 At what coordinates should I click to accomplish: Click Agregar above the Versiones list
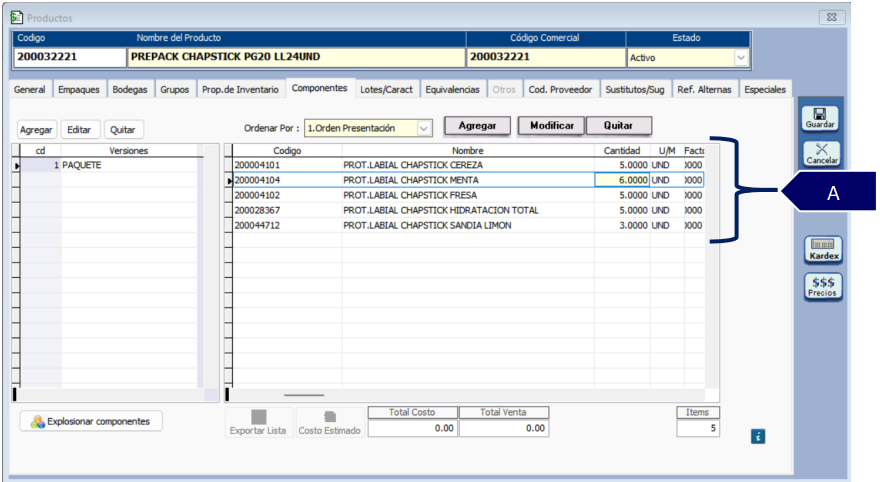[x=36, y=130]
